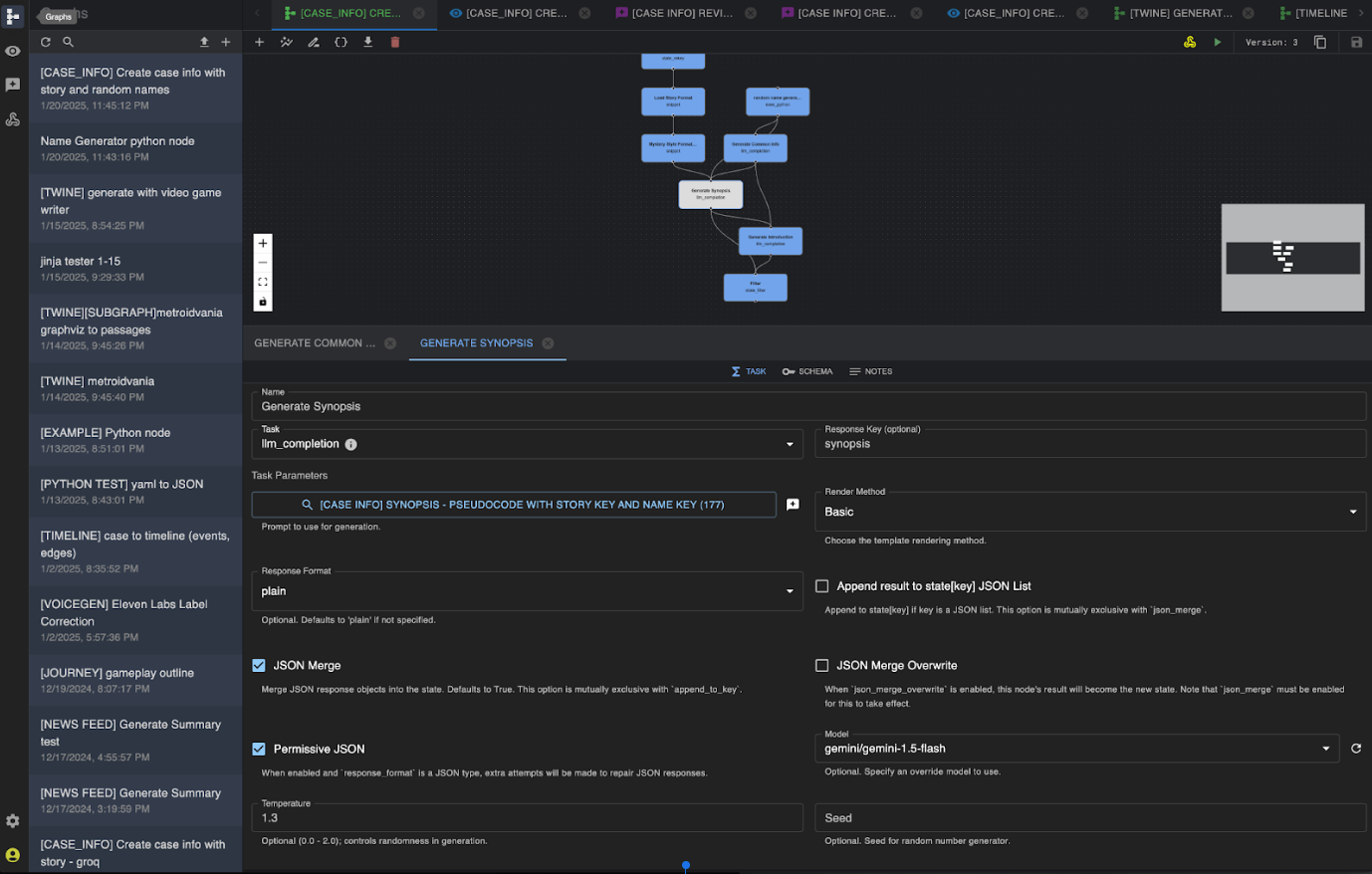The image size is (1372, 874).
Task: Open the Model dropdown showing gemini-1.5-flash
Action: pos(1077,749)
